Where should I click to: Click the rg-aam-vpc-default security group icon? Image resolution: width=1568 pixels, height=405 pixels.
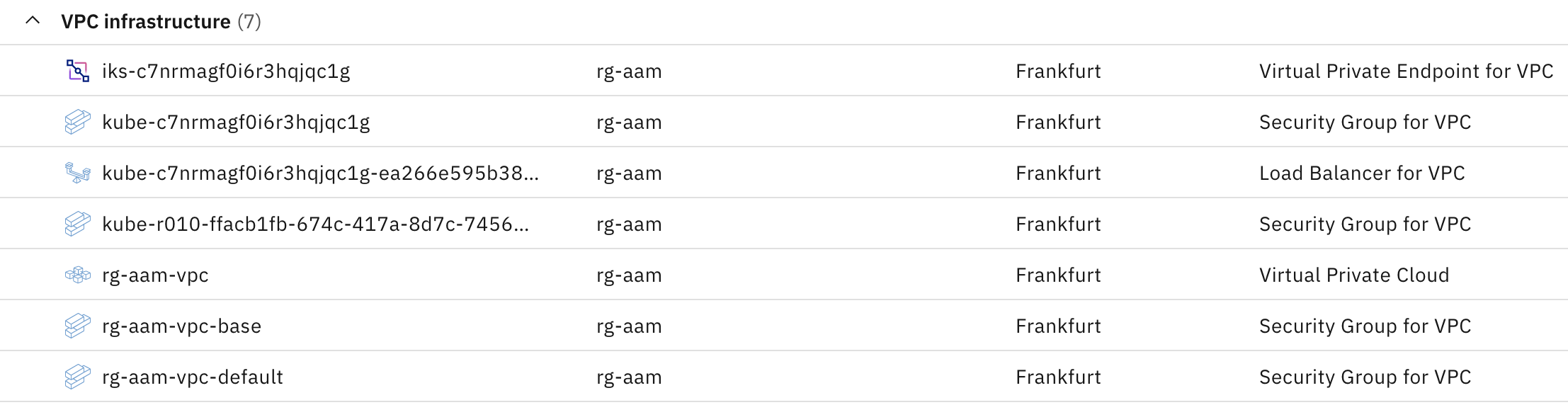coord(77,377)
